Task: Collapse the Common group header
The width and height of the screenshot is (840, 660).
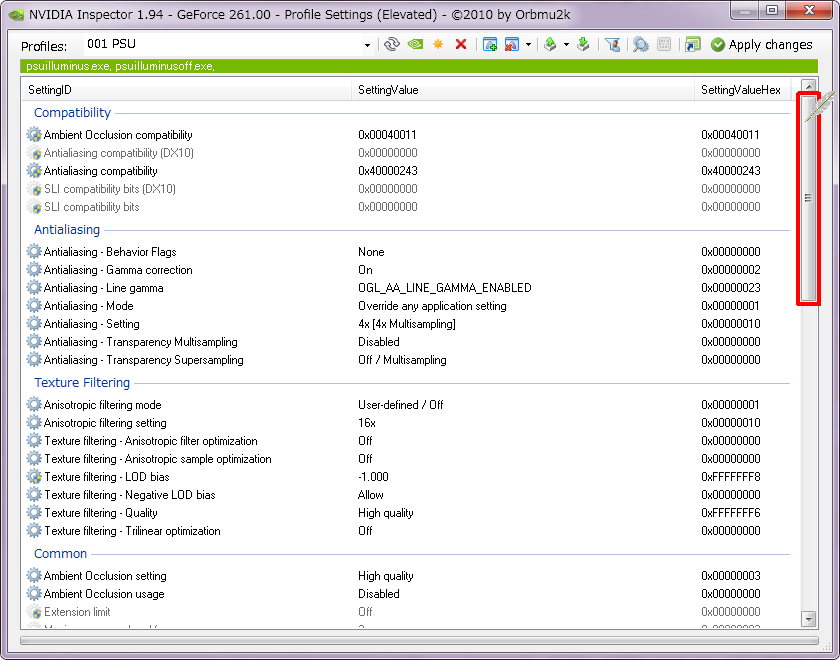Action: click(61, 553)
